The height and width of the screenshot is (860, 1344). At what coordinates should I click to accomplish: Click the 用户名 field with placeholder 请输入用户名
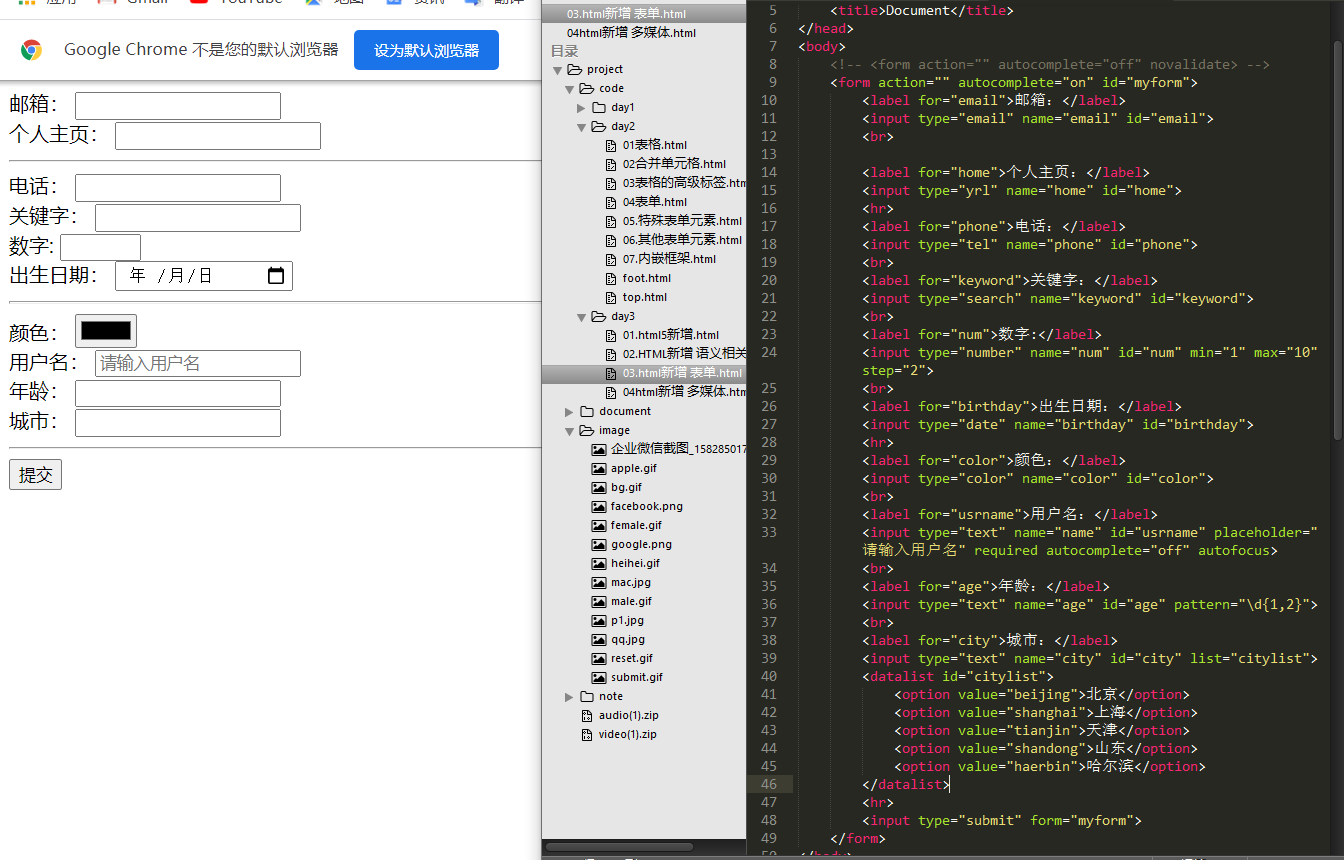click(x=198, y=364)
